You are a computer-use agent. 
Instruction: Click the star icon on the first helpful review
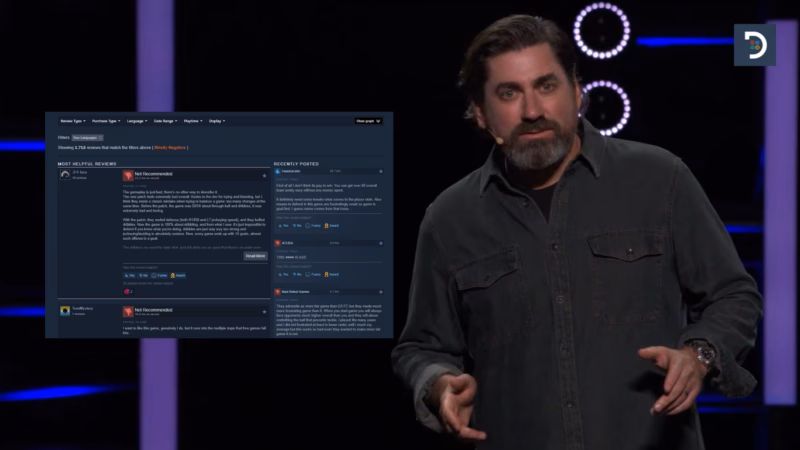point(264,176)
